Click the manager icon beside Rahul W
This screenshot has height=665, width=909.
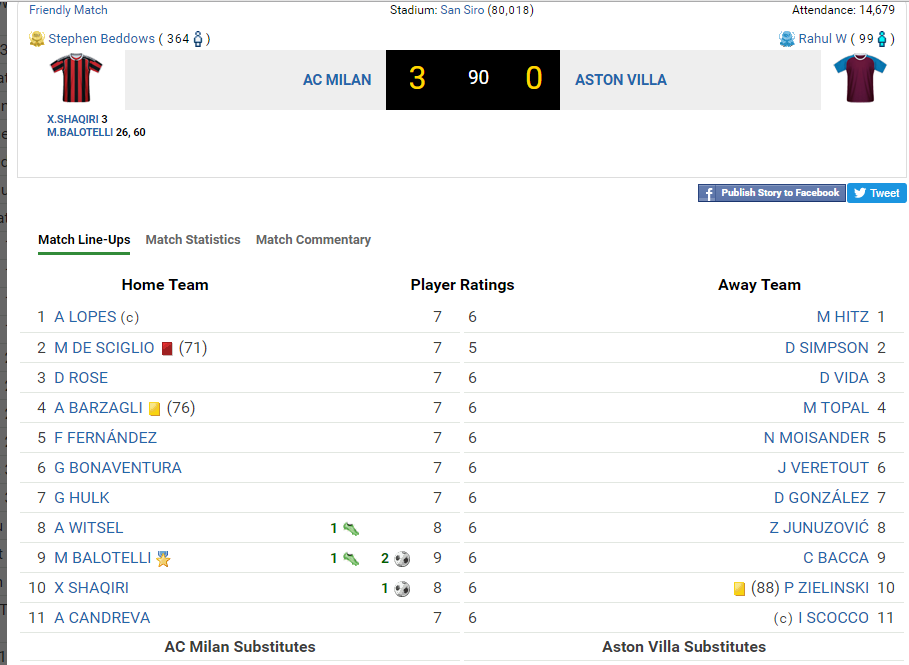[786, 39]
